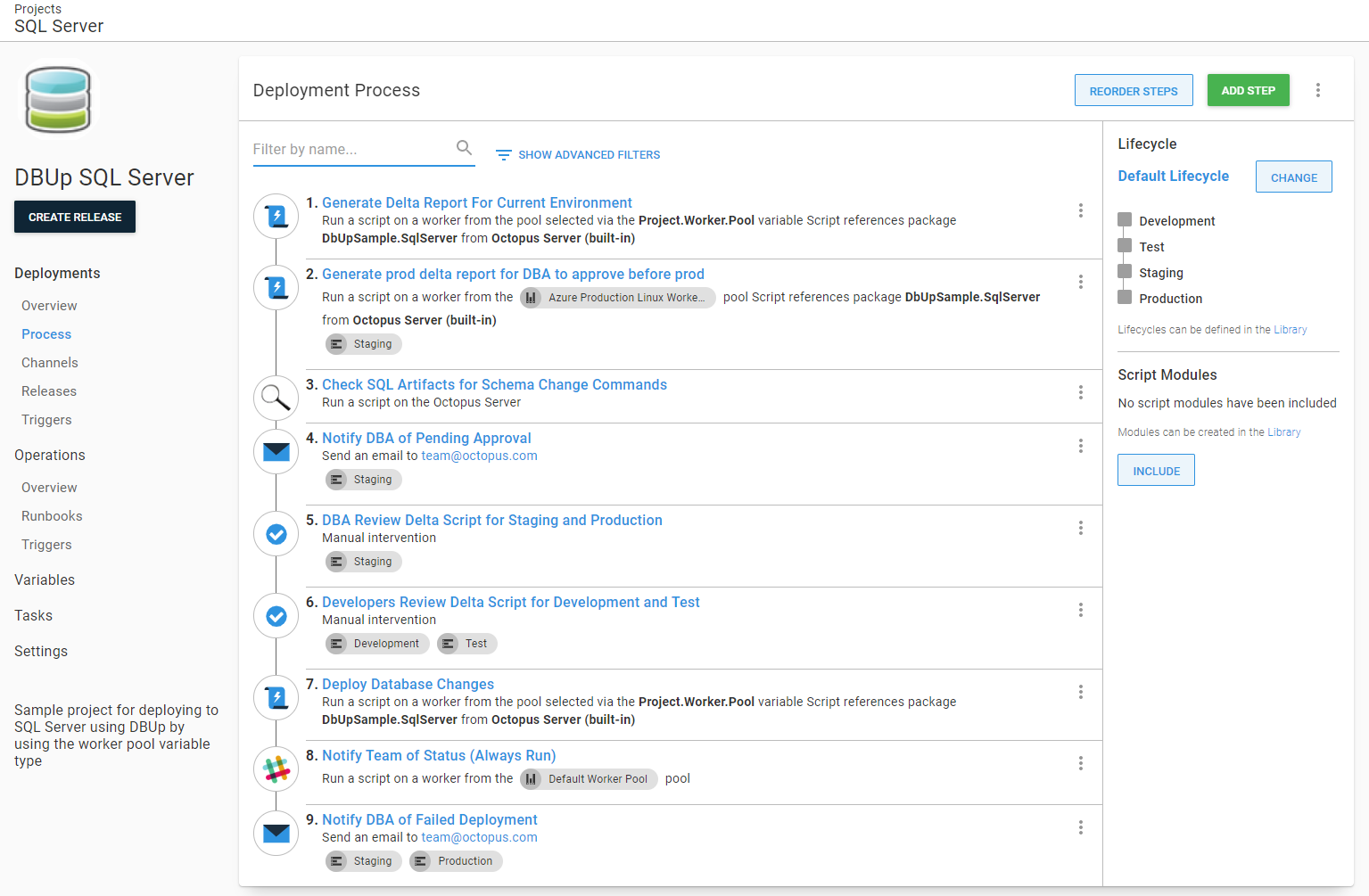1369x896 pixels.
Task: Open Runbooks under Operations
Action: click(x=52, y=516)
